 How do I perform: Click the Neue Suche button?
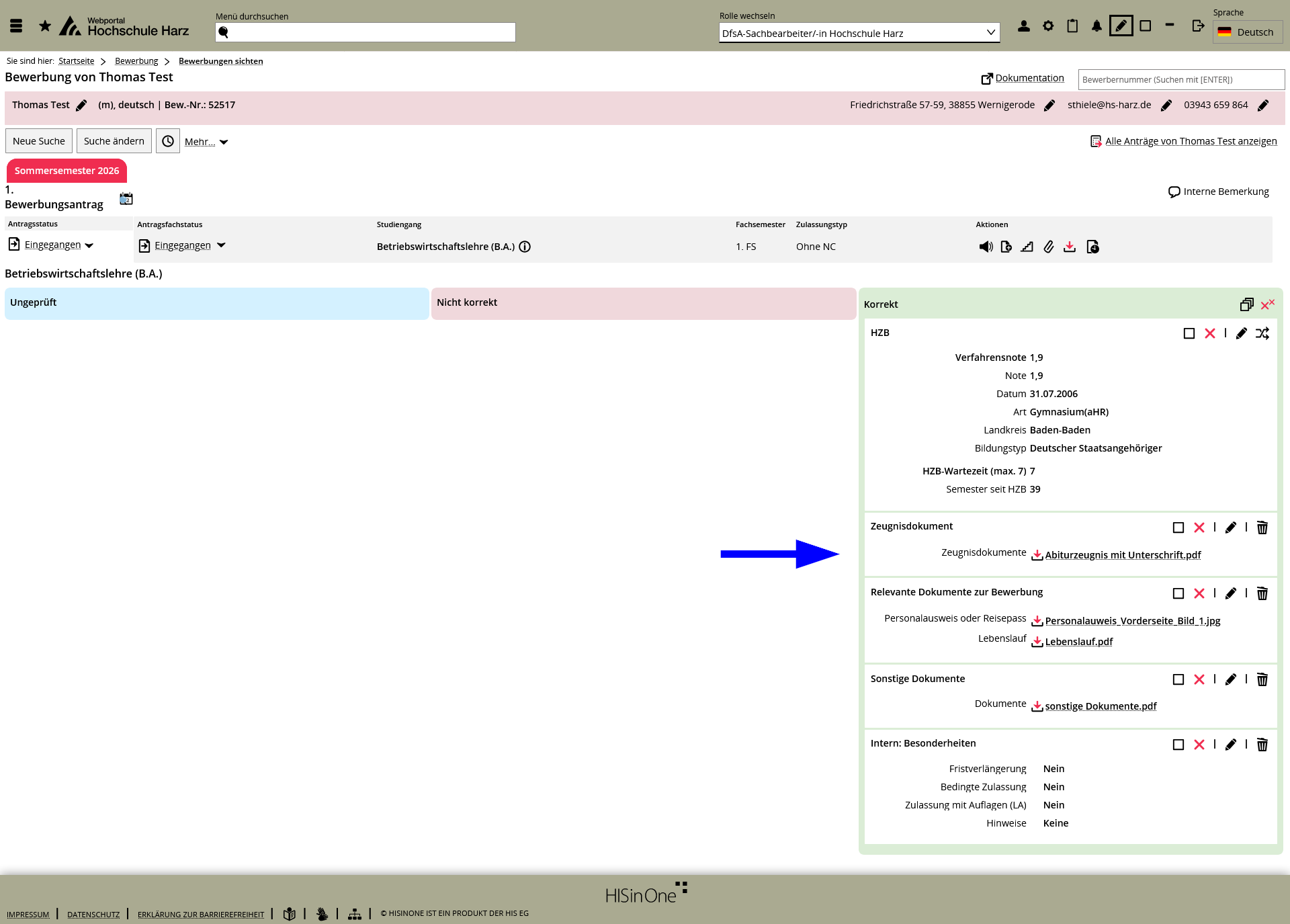click(39, 141)
